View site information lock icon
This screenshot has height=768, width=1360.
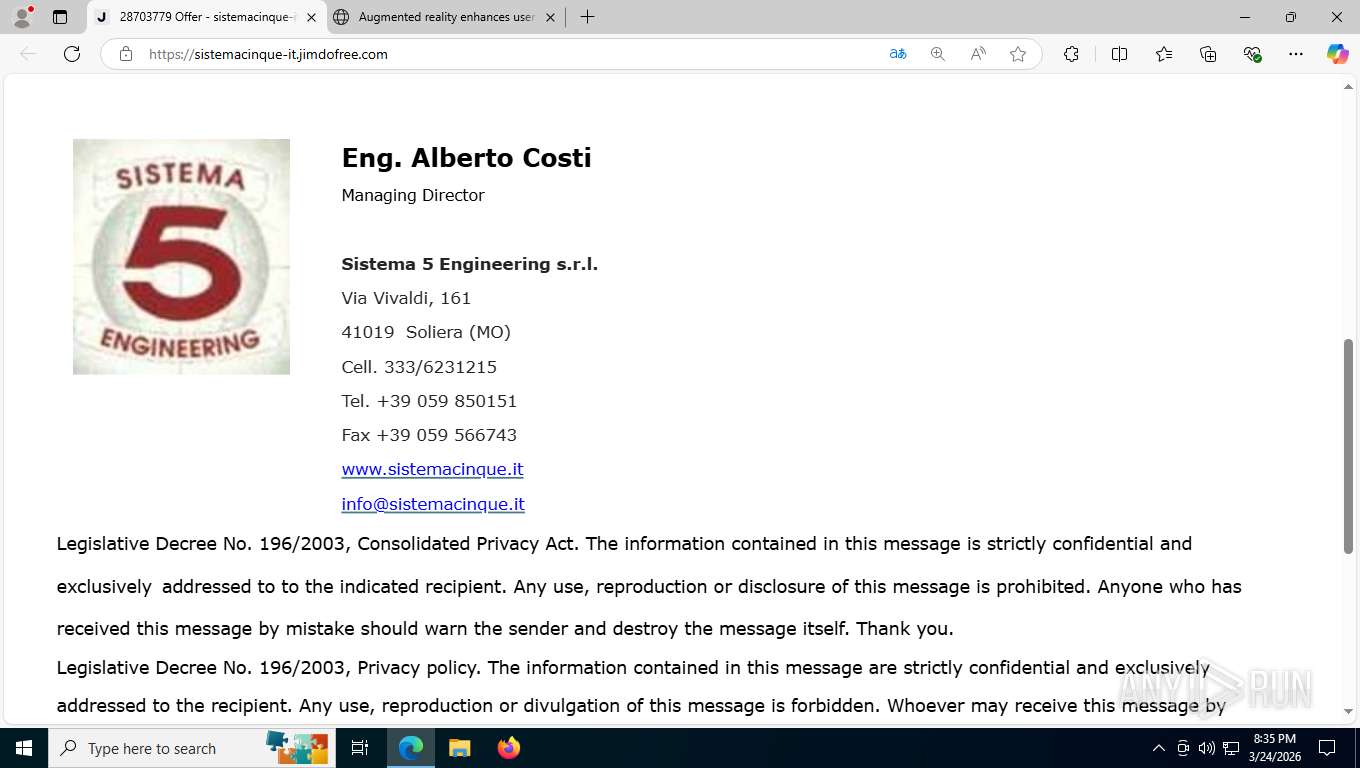[126, 54]
